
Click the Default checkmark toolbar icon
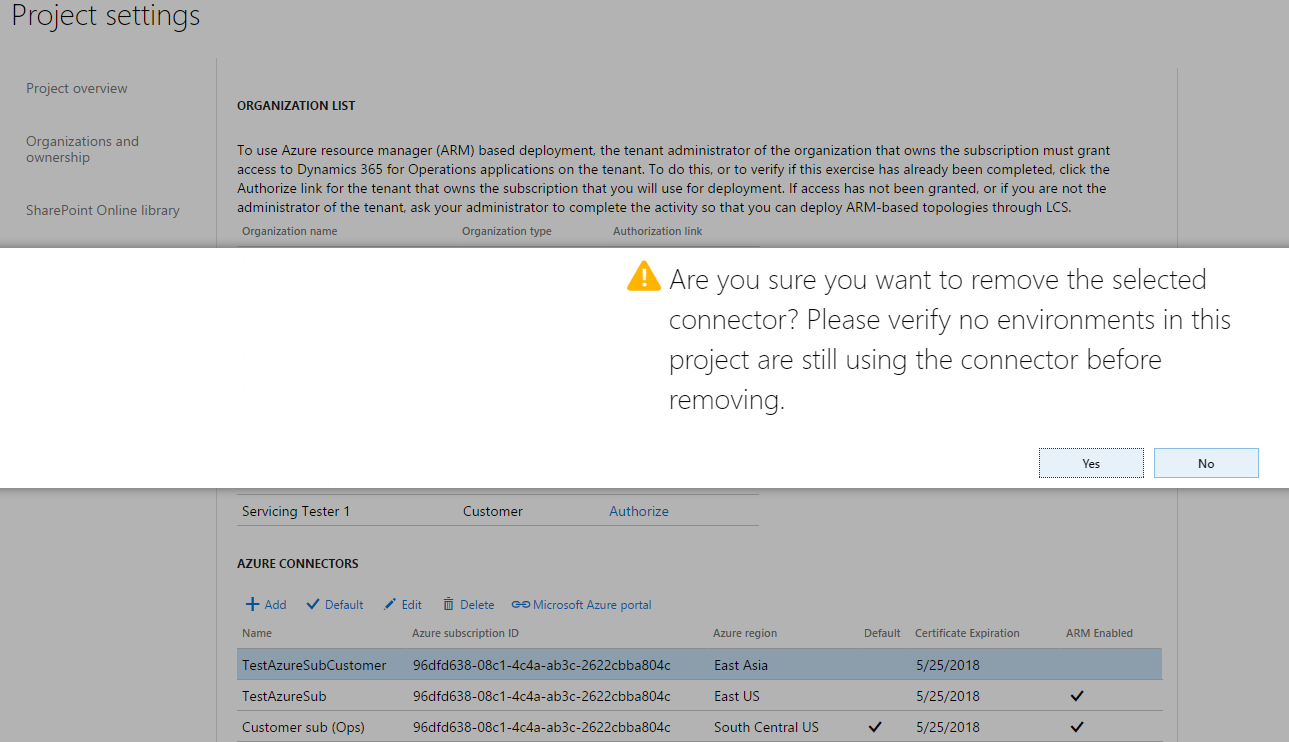(313, 604)
